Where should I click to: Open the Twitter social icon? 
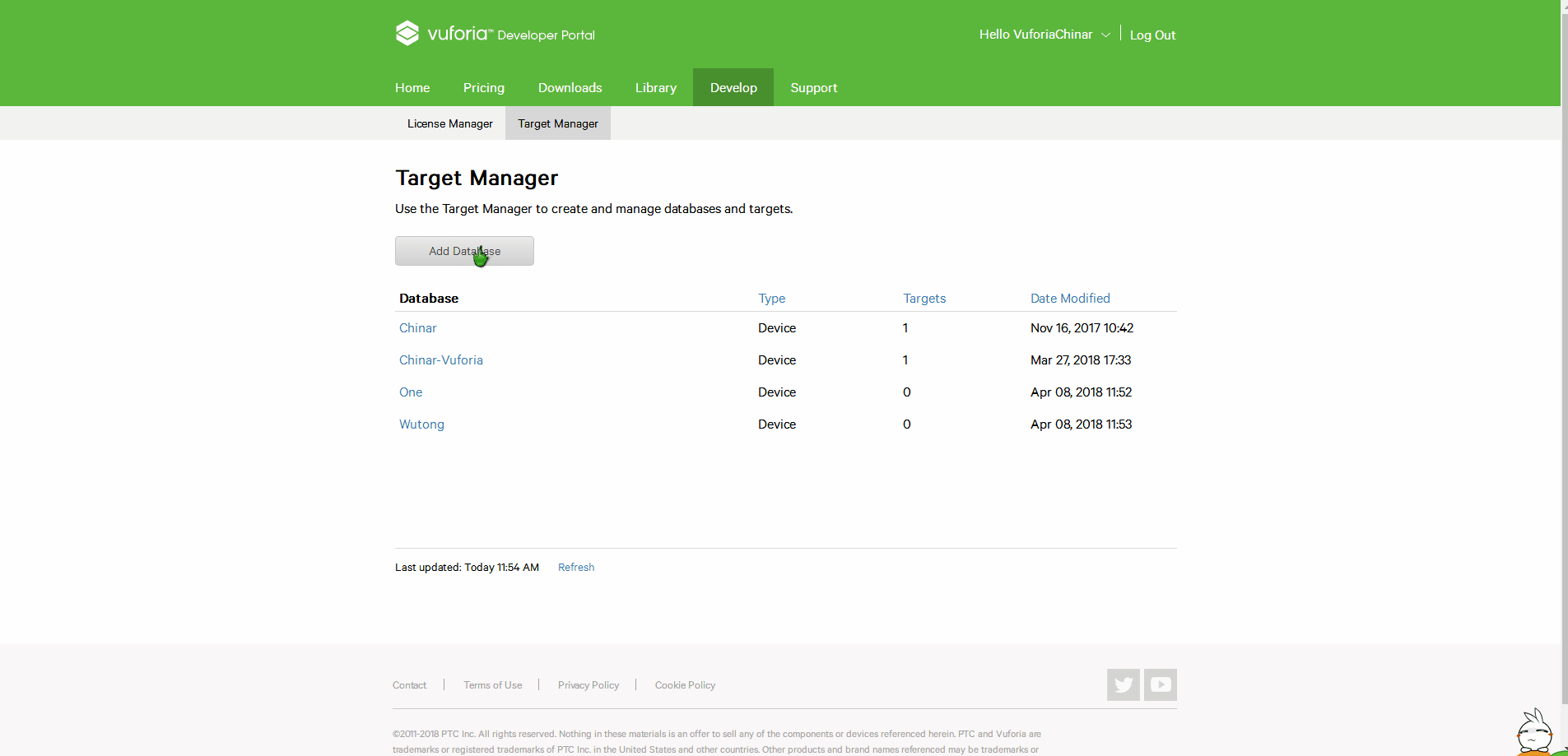pyautogui.click(x=1123, y=684)
